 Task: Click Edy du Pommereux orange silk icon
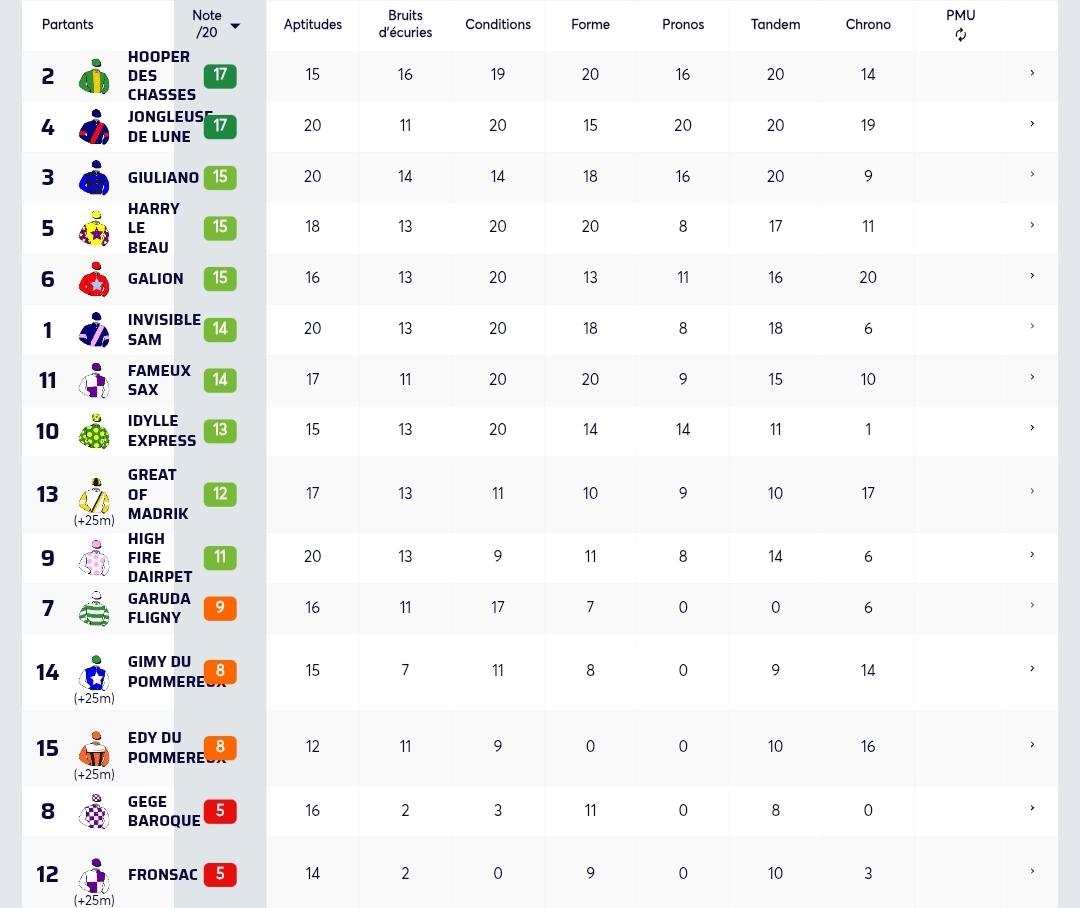click(94, 749)
